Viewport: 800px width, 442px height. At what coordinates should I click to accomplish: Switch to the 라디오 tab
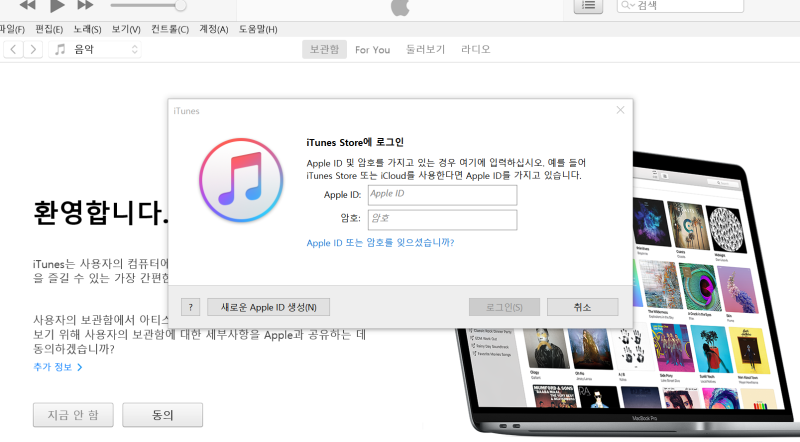pos(476,50)
